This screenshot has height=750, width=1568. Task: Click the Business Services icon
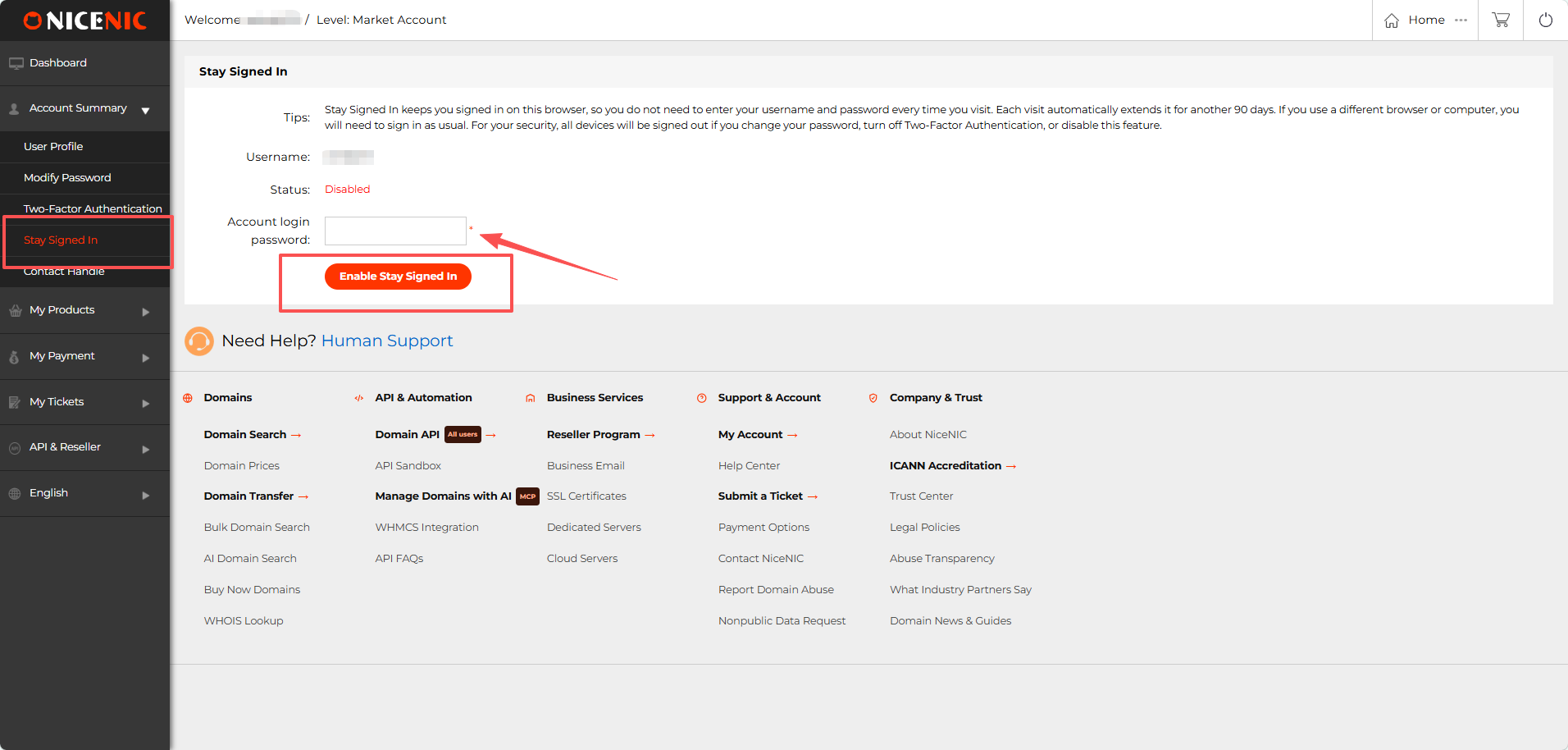531,398
